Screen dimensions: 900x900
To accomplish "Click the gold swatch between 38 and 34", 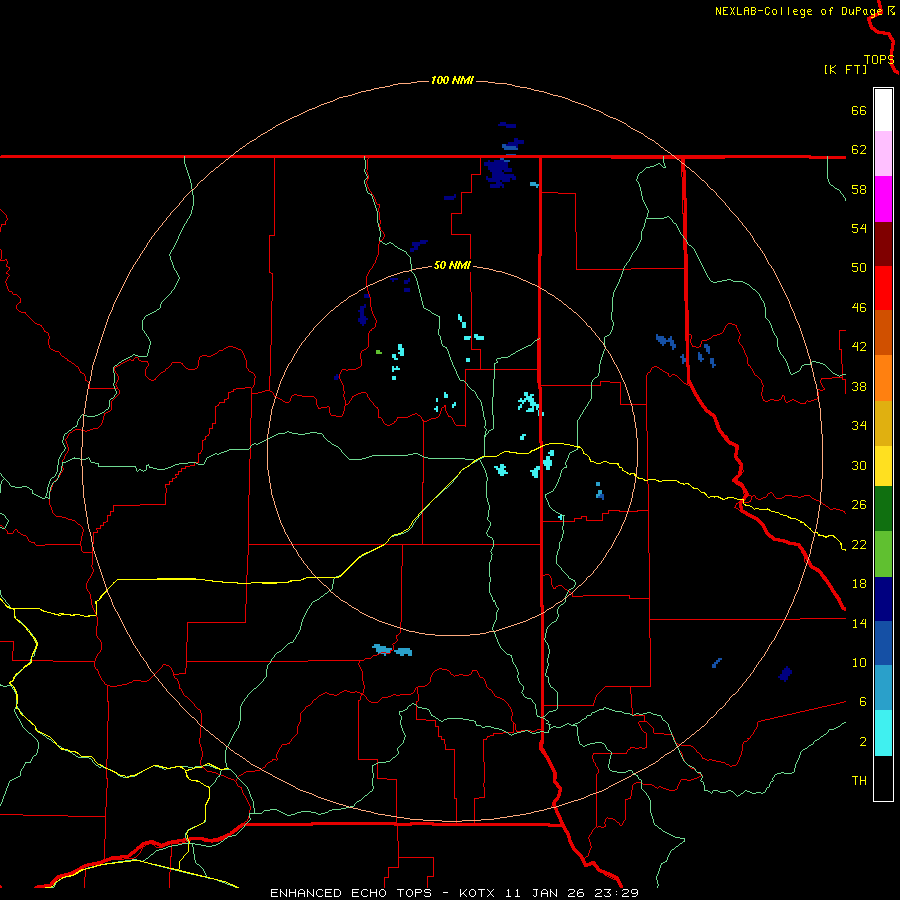I will (x=883, y=423).
